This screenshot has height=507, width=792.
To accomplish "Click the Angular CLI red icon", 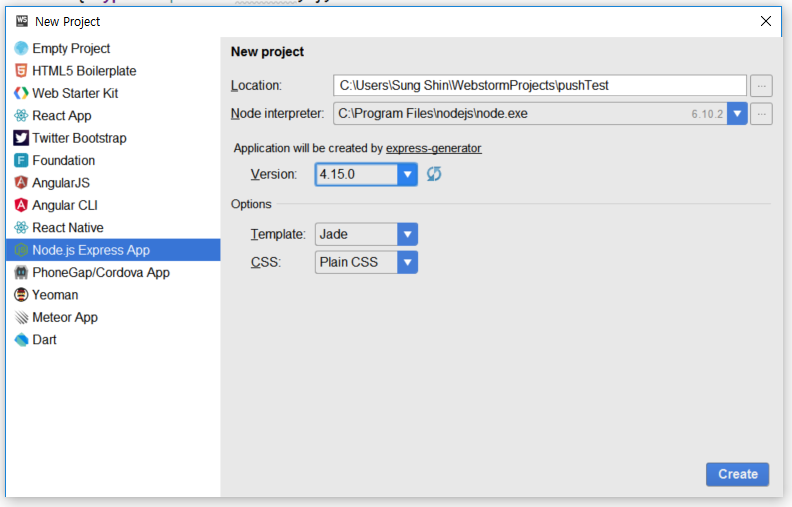I will [x=21, y=205].
